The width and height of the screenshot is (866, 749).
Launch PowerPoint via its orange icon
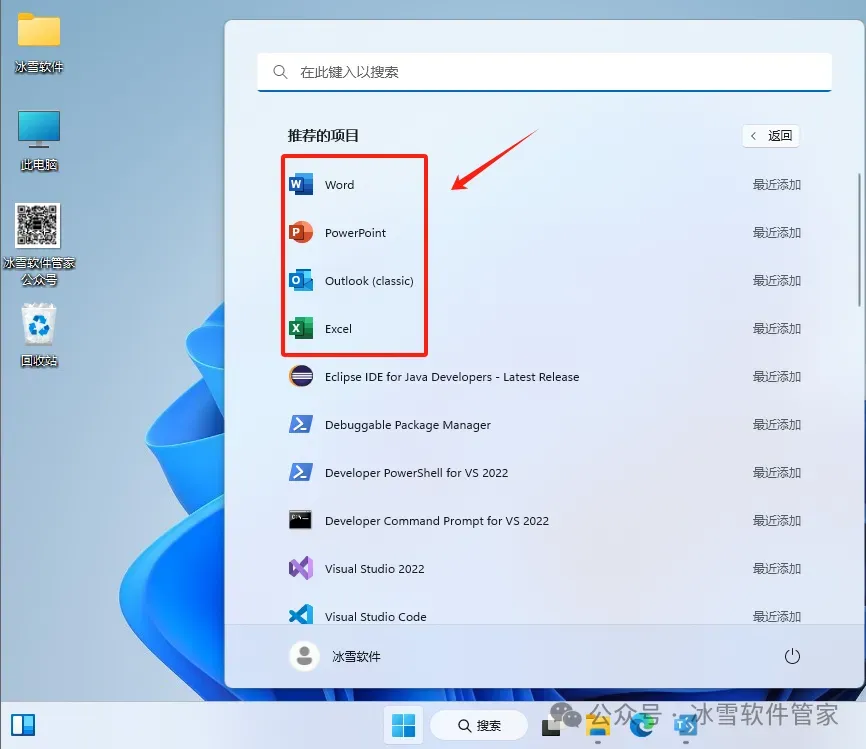click(x=301, y=233)
